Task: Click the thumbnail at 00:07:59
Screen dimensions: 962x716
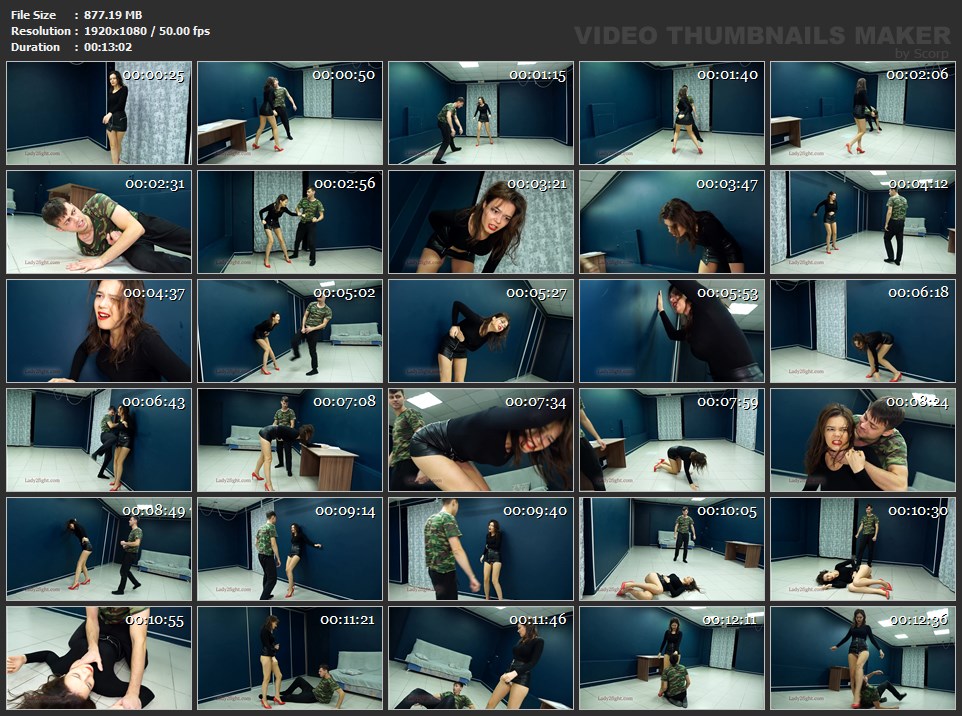Action: click(672, 440)
